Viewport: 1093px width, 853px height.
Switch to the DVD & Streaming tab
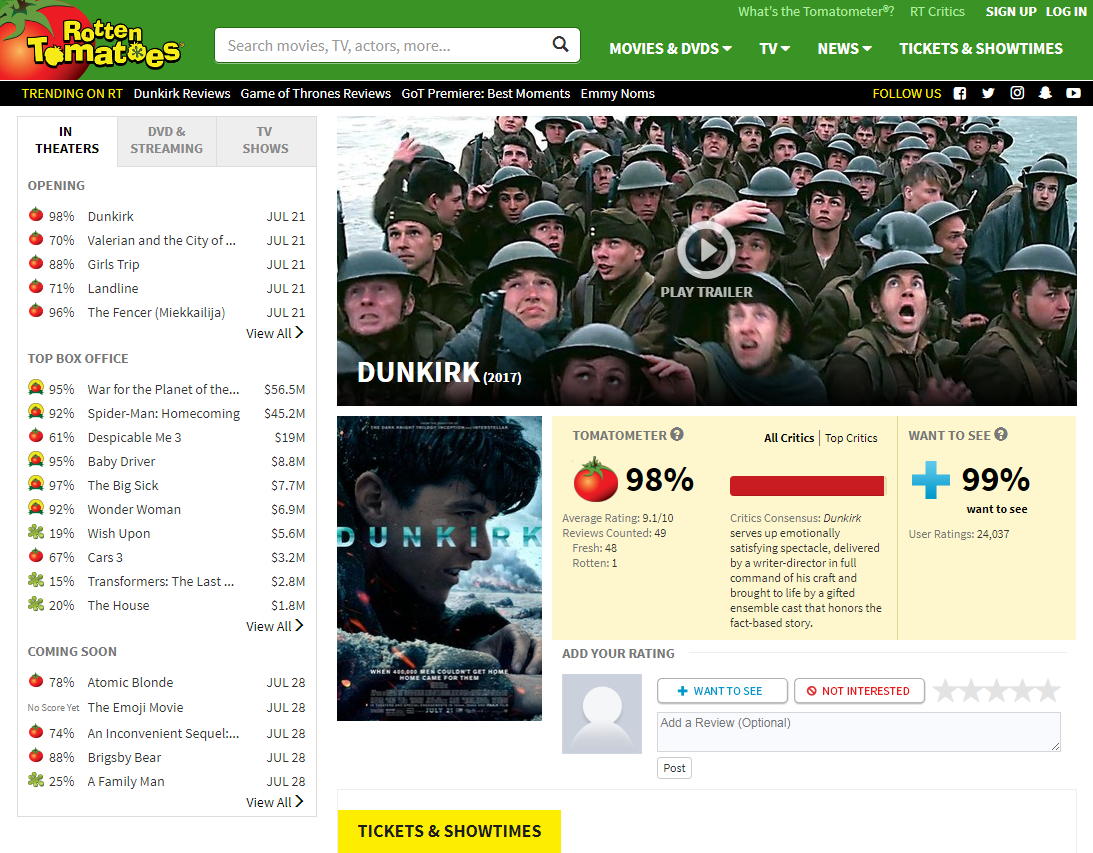click(166, 141)
